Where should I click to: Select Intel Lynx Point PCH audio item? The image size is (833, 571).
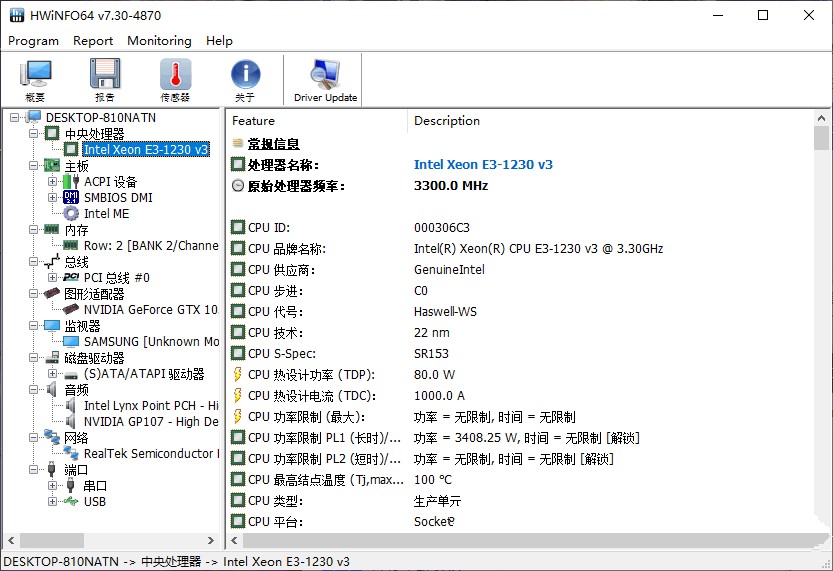click(x=151, y=405)
